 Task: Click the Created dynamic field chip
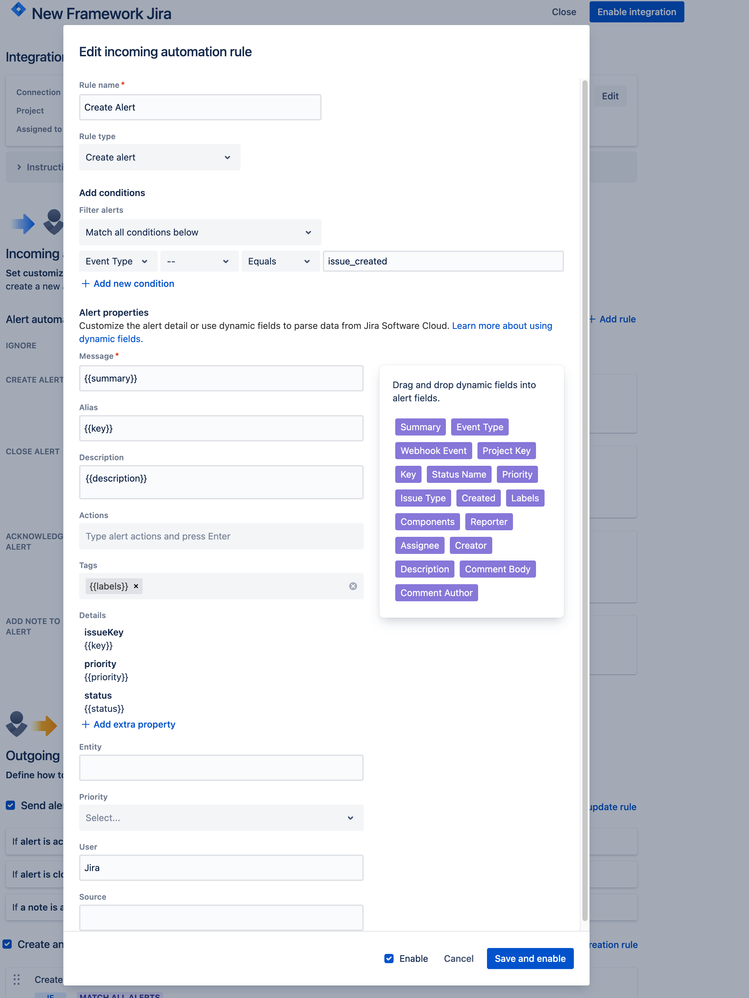click(479, 498)
